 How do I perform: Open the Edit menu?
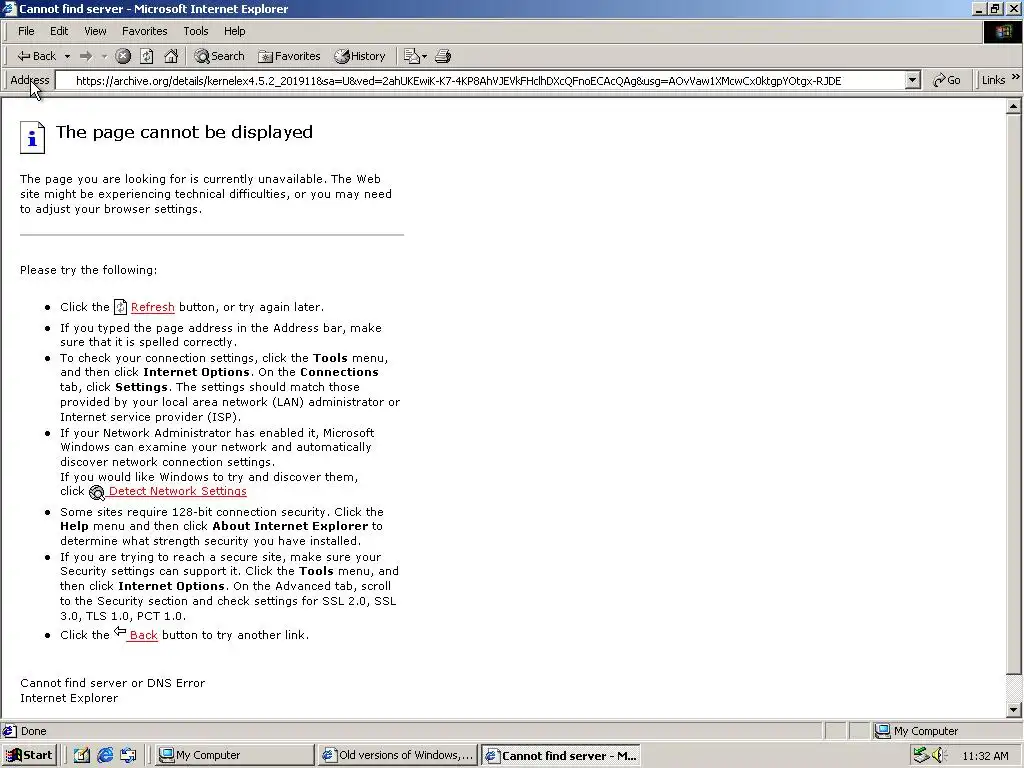[59, 31]
